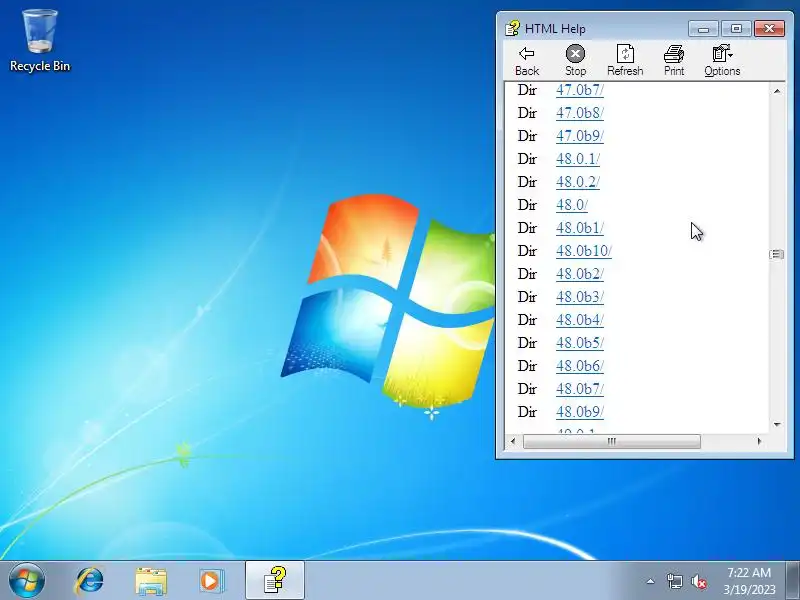Show hidden system tray icons
800x600 pixels.
point(650,581)
